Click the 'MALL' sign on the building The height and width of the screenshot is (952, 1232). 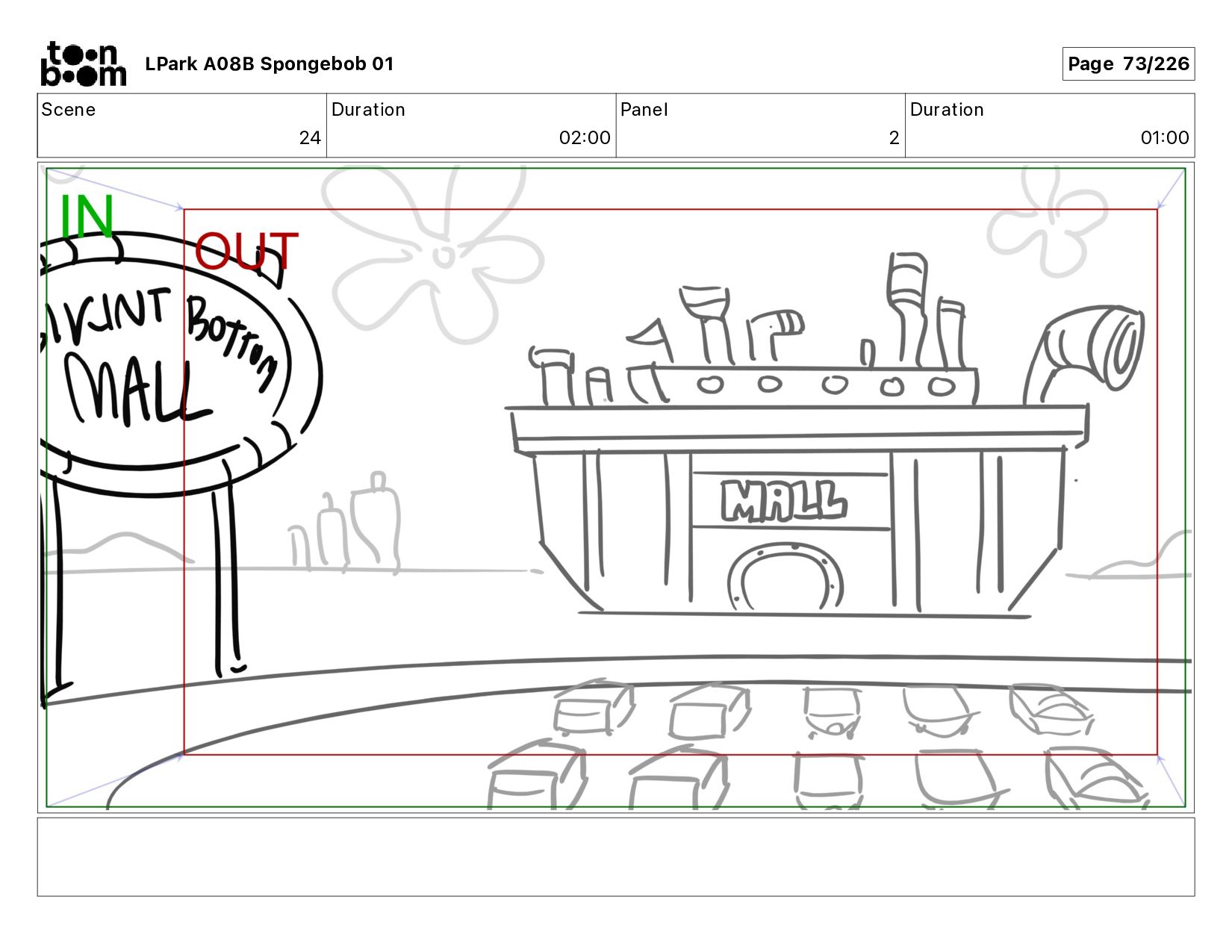click(784, 500)
